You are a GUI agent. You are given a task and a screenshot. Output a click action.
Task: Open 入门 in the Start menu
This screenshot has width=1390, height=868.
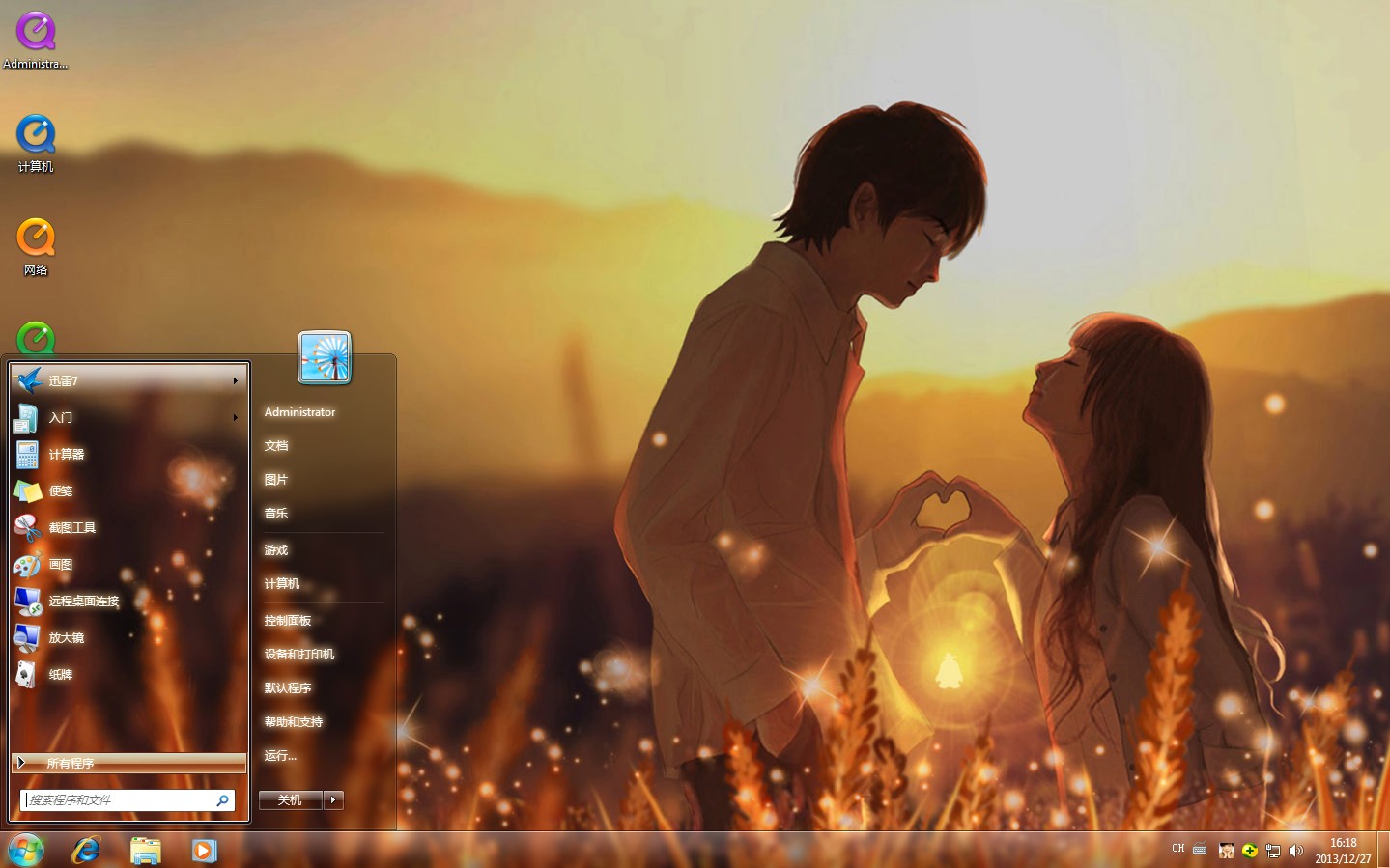pyautogui.click(x=128, y=417)
